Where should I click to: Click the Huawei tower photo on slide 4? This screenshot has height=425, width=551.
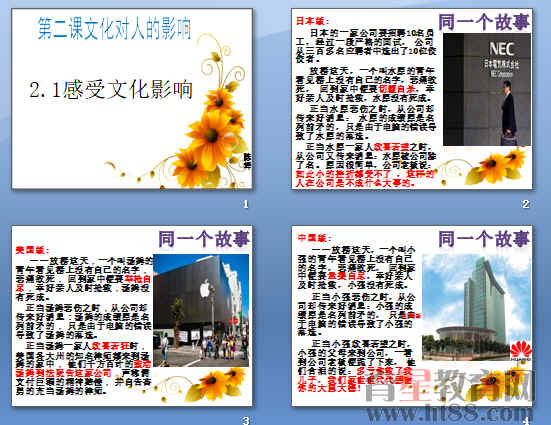(476, 307)
